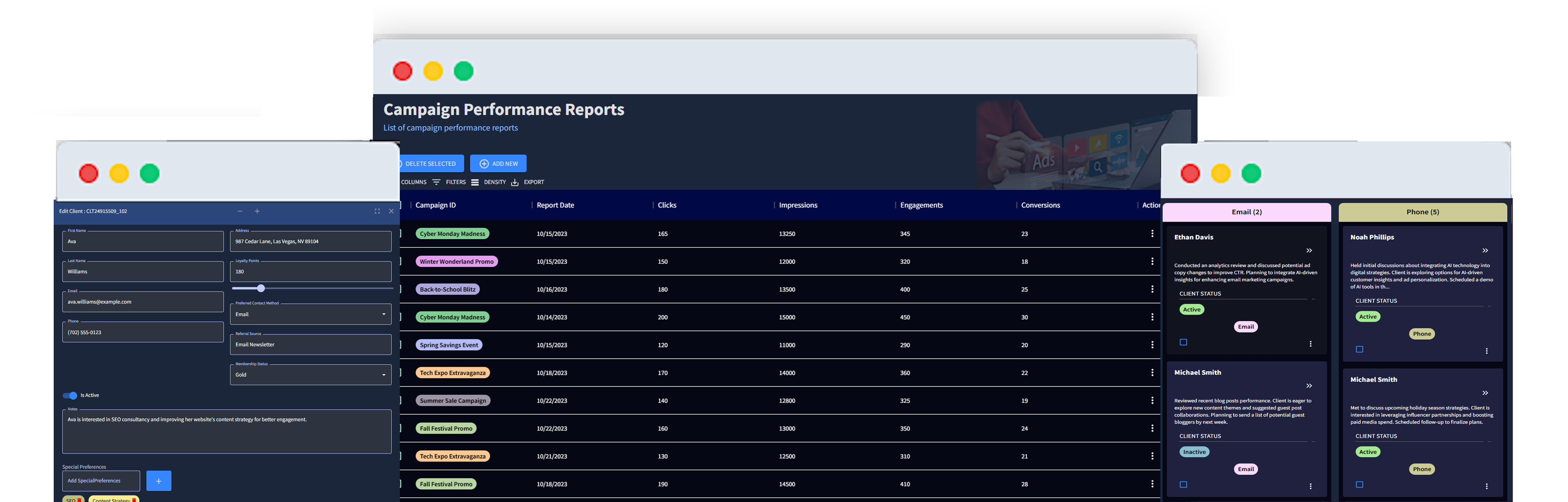Click the Add SpecialPreferences input field

click(x=100, y=481)
